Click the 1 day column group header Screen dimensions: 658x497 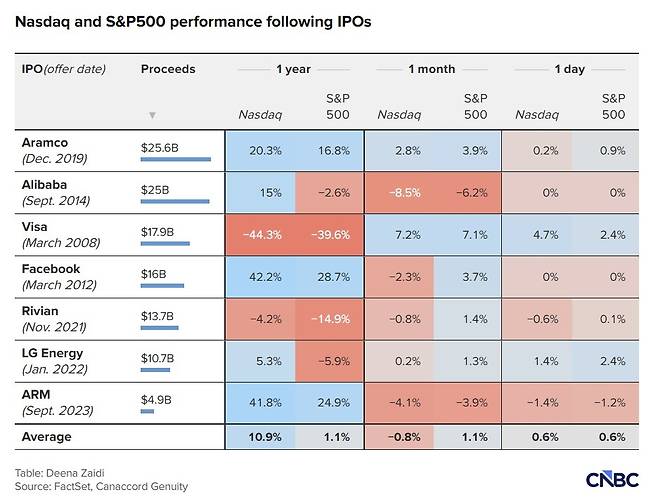(x=569, y=69)
